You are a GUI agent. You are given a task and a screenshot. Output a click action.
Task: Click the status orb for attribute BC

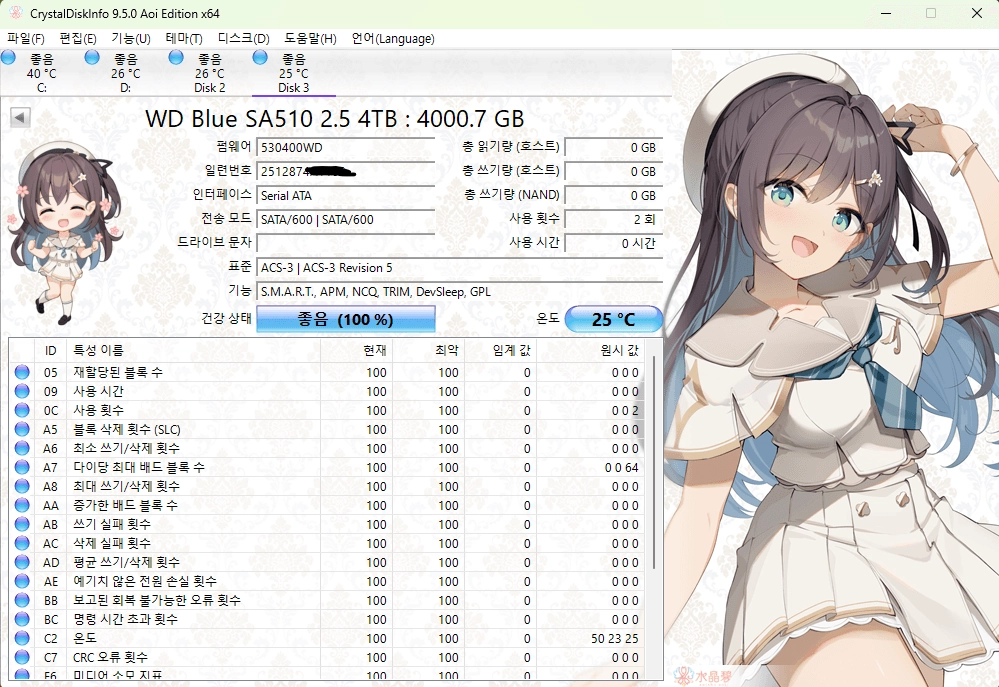coord(22,619)
